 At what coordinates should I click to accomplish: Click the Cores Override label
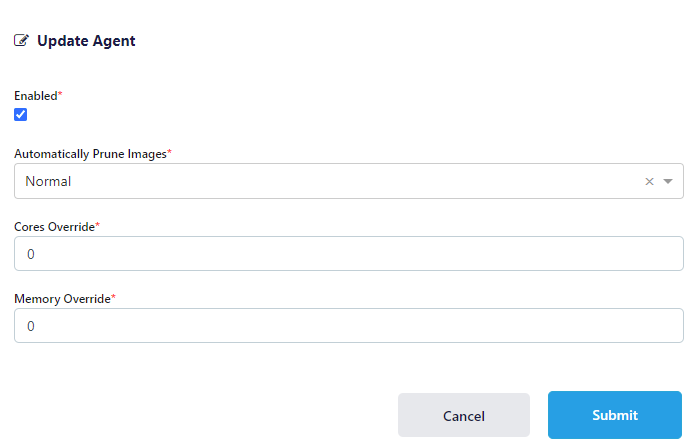tap(54, 227)
